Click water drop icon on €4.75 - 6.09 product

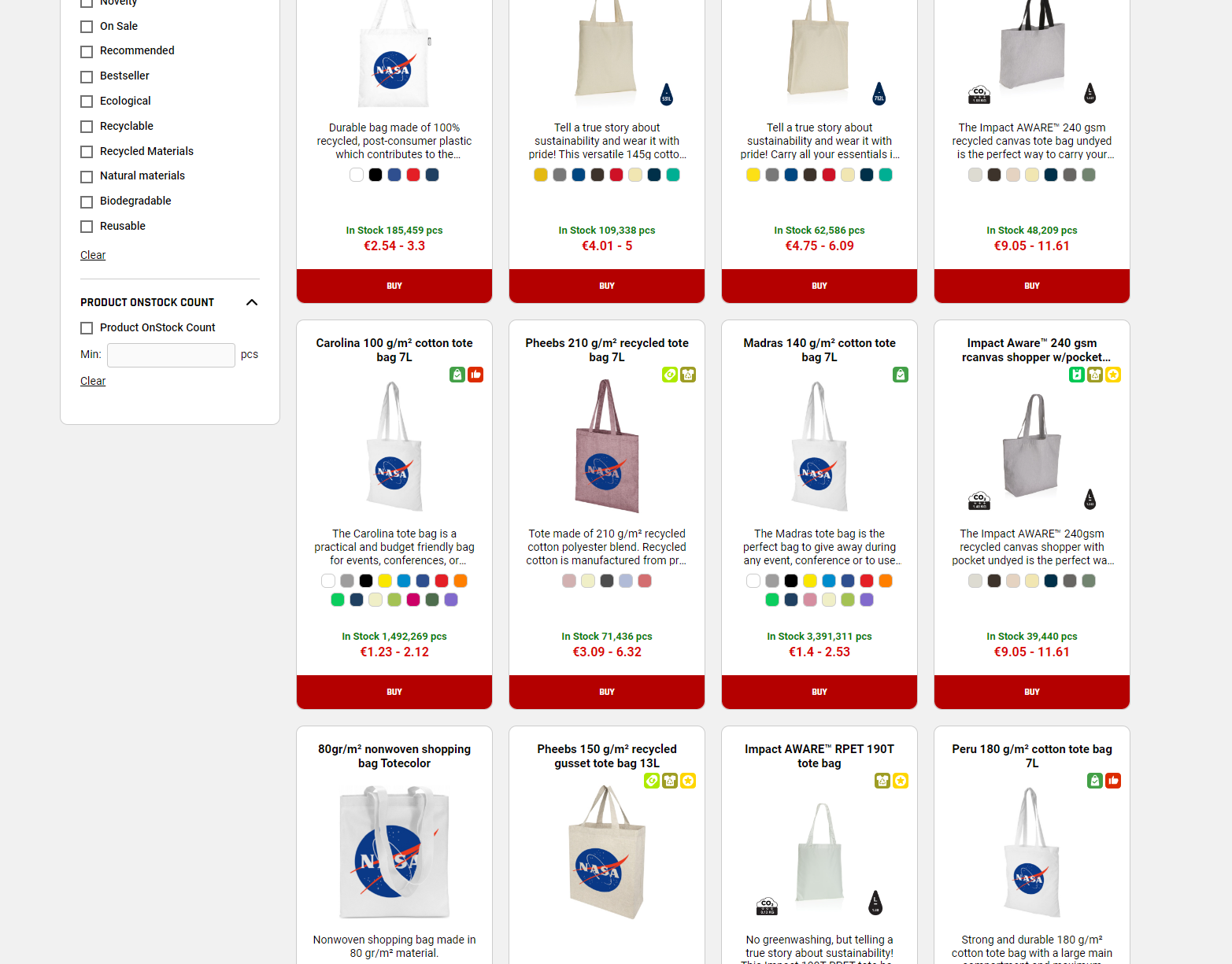[879, 94]
